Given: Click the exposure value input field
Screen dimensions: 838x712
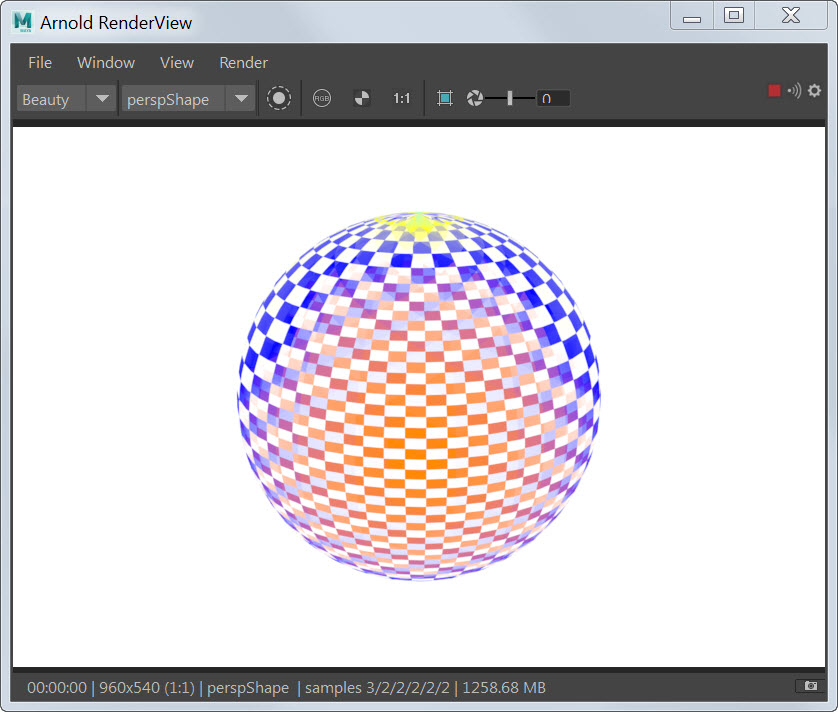Looking at the screenshot, I should pyautogui.click(x=553, y=98).
